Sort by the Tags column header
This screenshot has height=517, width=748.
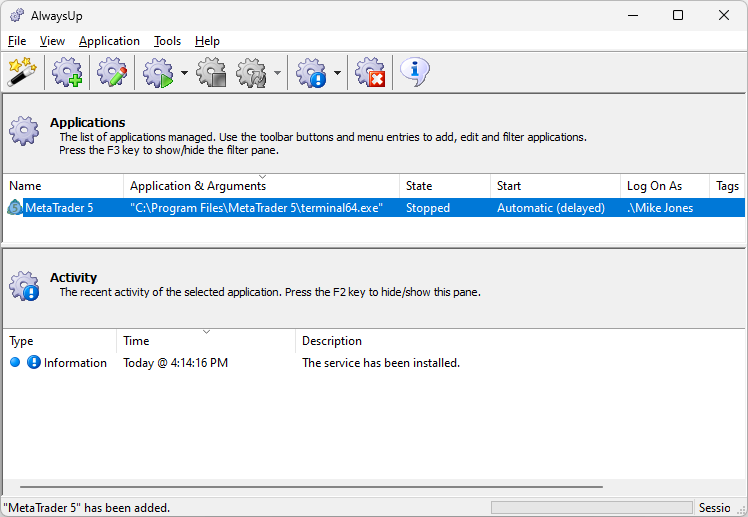click(x=727, y=186)
